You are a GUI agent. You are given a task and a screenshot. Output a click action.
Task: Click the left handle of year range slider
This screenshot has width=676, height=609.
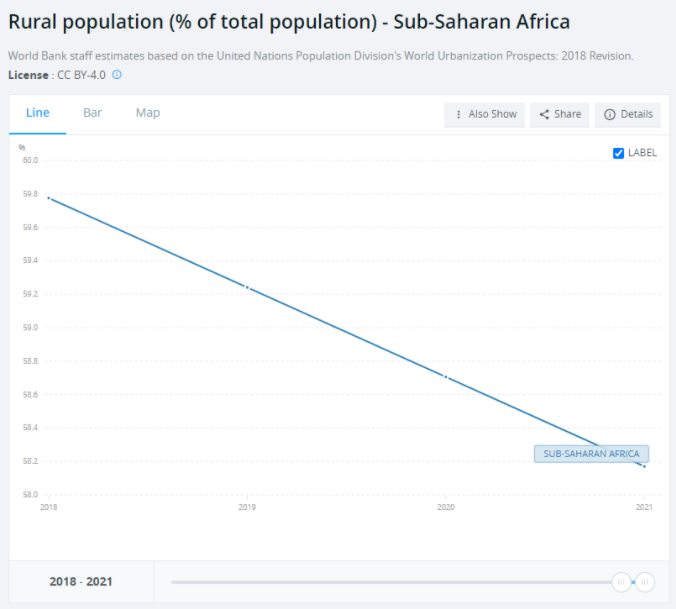621,581
